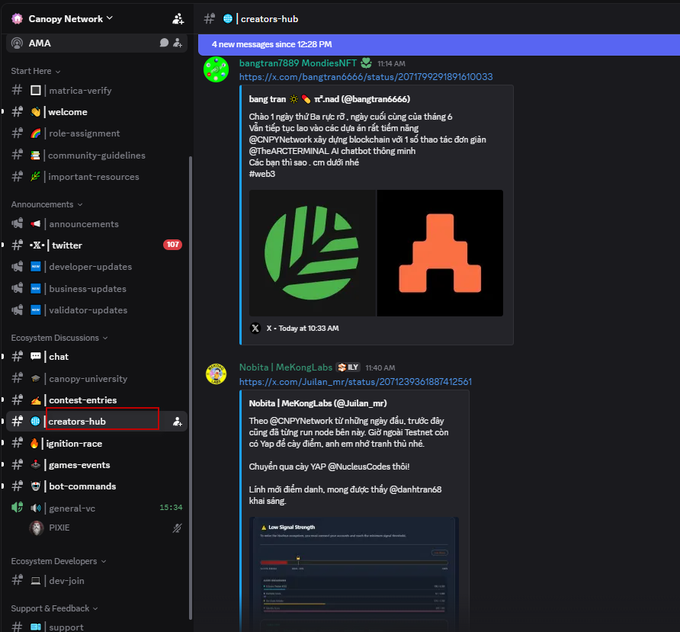Click the green role badge after MondiesNFT
Viewport: 680px width, 632px height.
click(366, 63)
